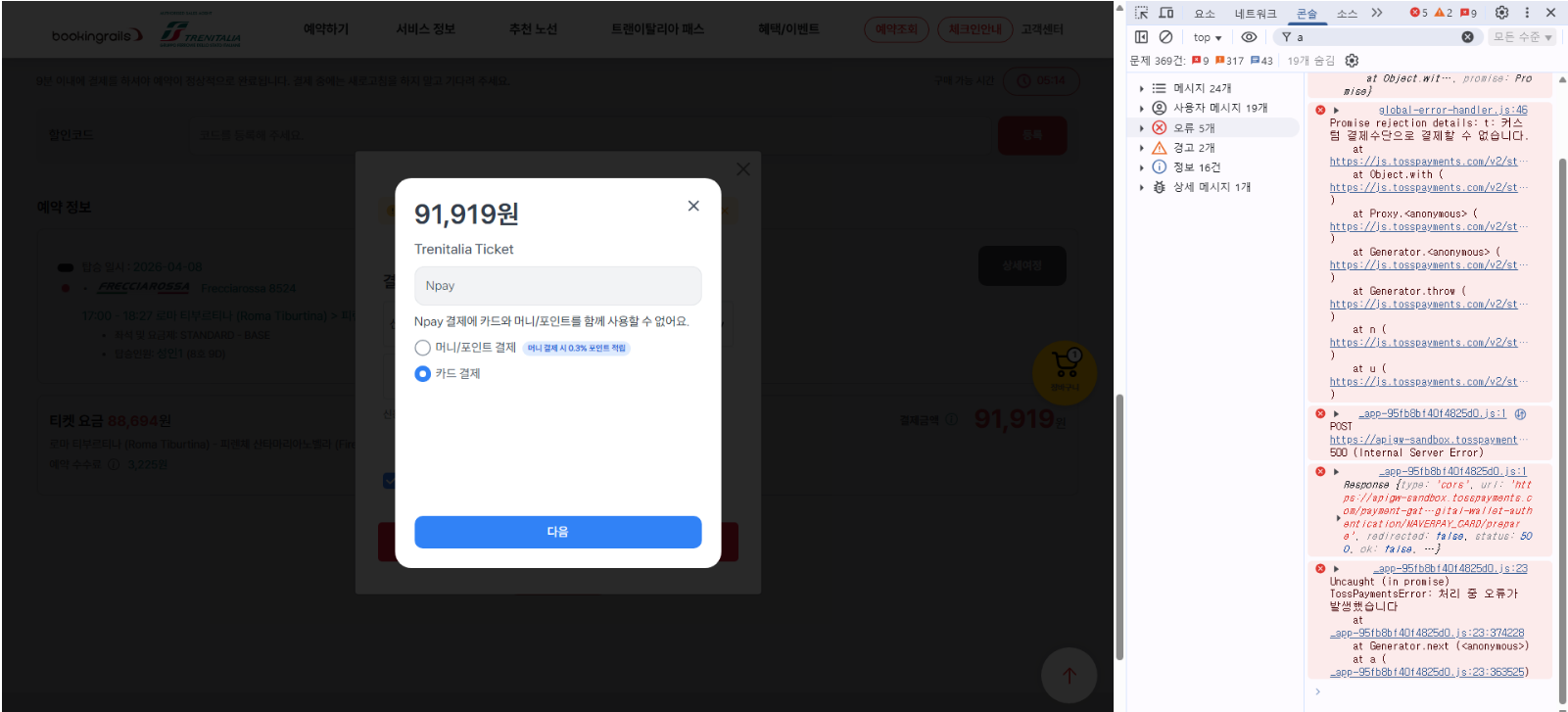Open issues via the 9 issues badge
The image size is (1568, 712).
click(1468, 13)
